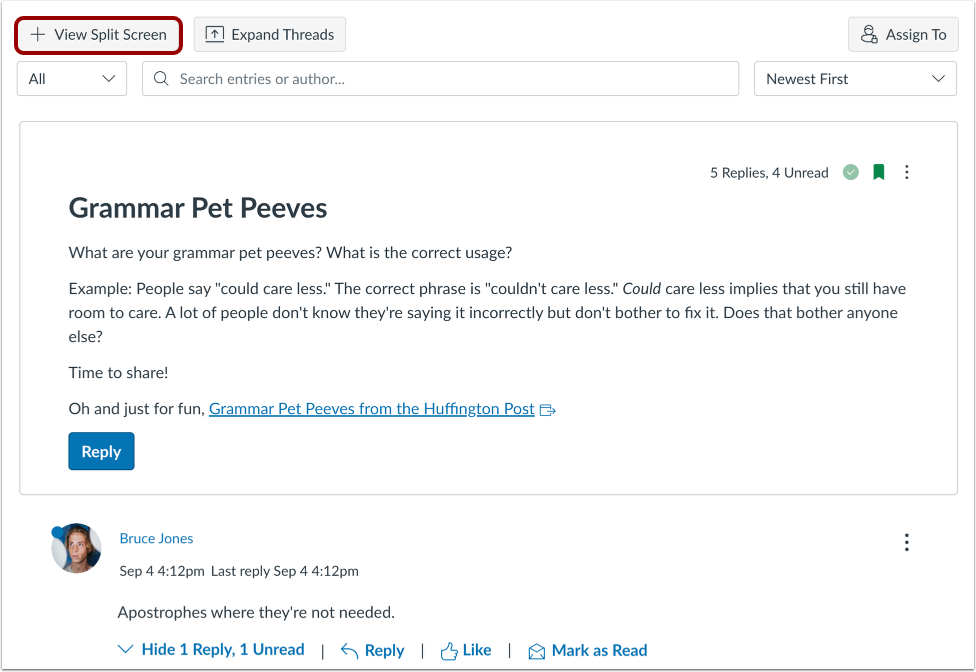Open the Huffington Post grammar article link

tap(371, 408)
